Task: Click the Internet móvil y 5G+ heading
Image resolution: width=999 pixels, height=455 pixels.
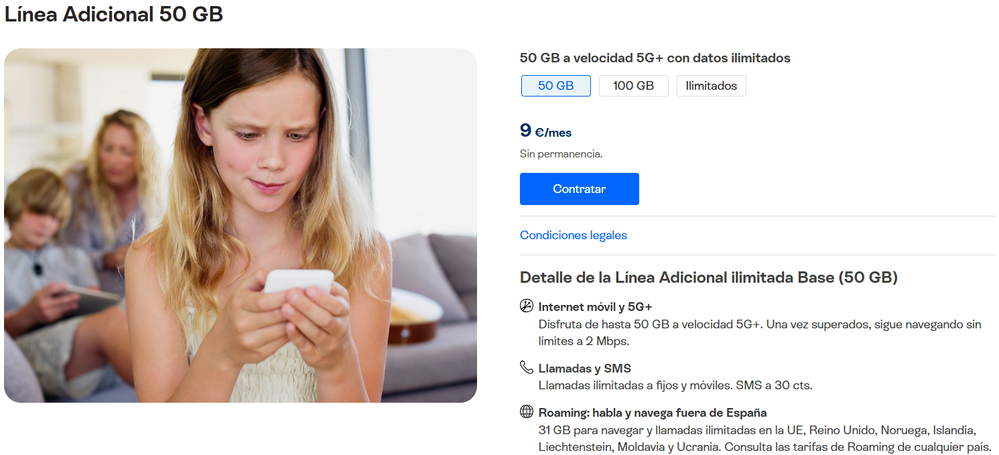Action: pyautogui.click(x=595, y=307)
